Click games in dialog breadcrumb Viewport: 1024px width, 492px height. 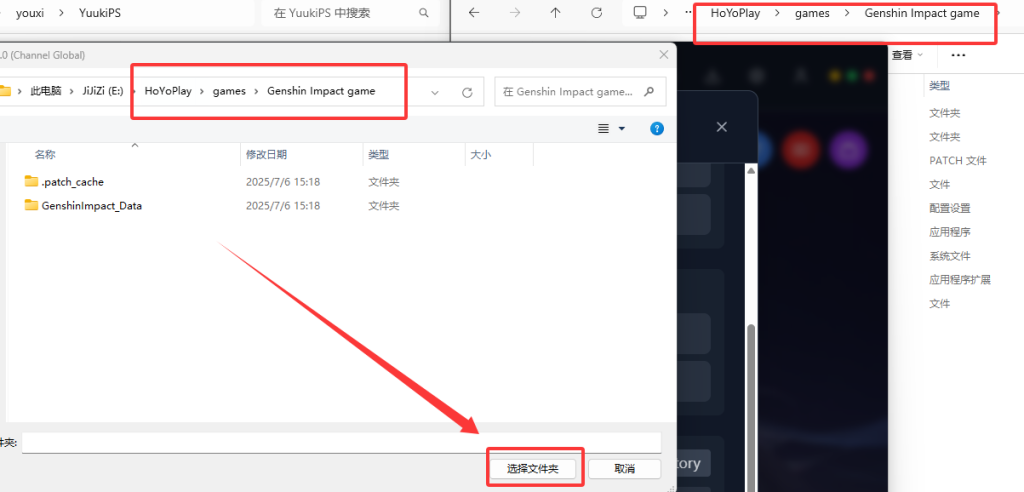tap(229, 91)
